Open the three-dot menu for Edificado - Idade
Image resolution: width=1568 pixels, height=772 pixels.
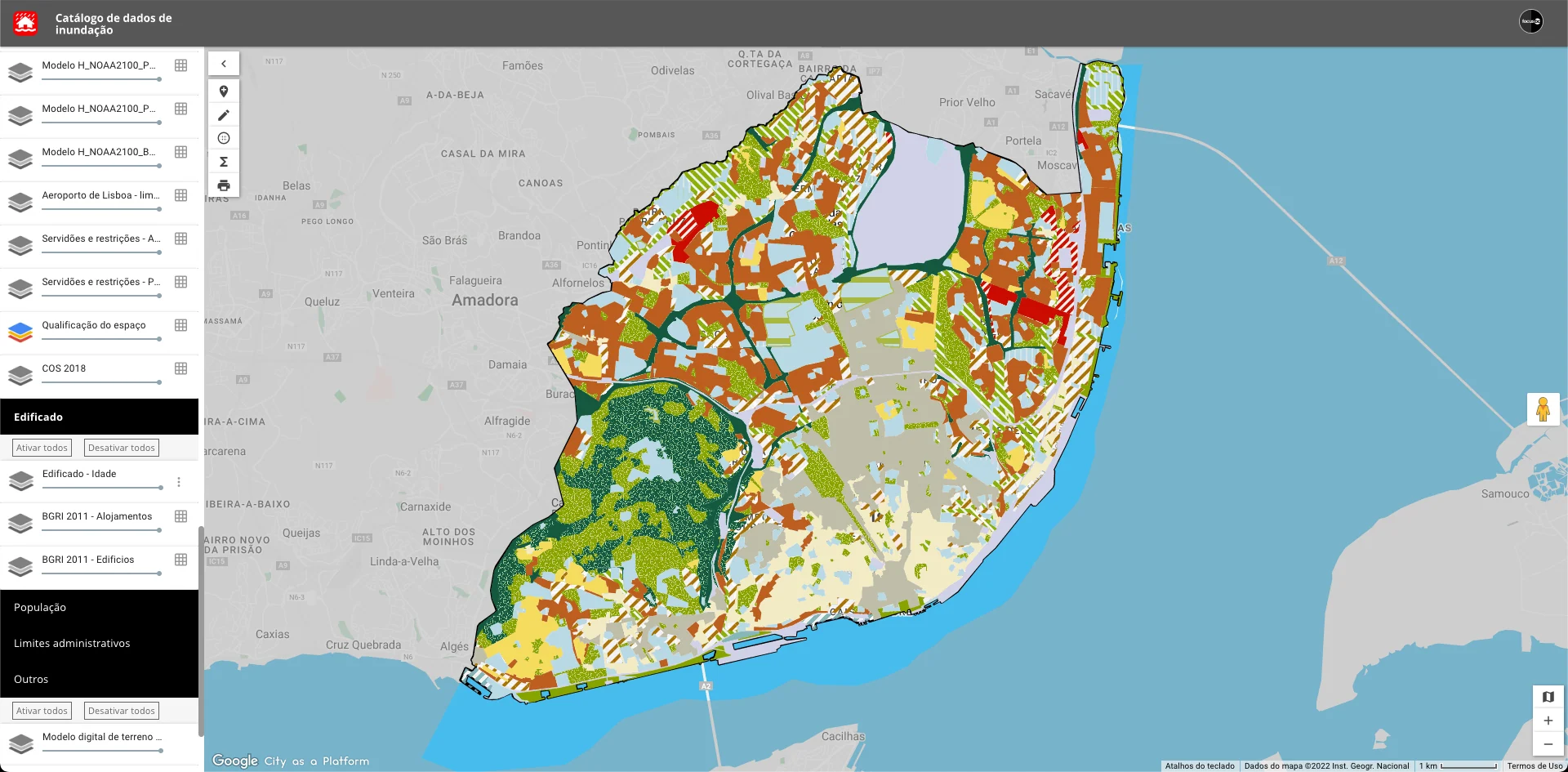pos(179,482)
